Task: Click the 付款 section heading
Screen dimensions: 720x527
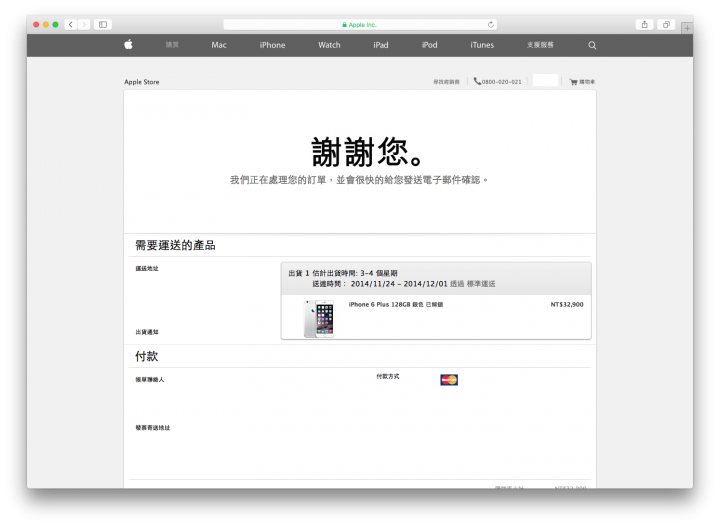Action: (146, 356)
